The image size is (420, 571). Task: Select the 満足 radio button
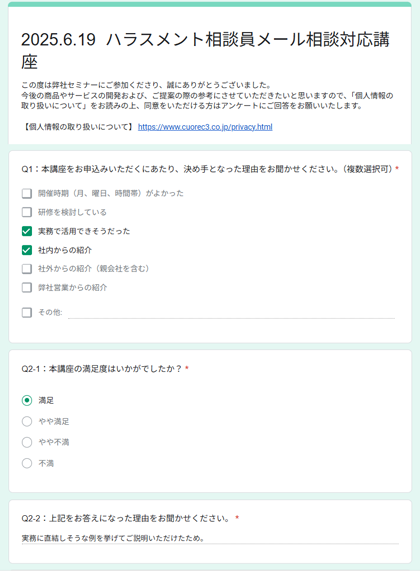click(x=27, y=401)
